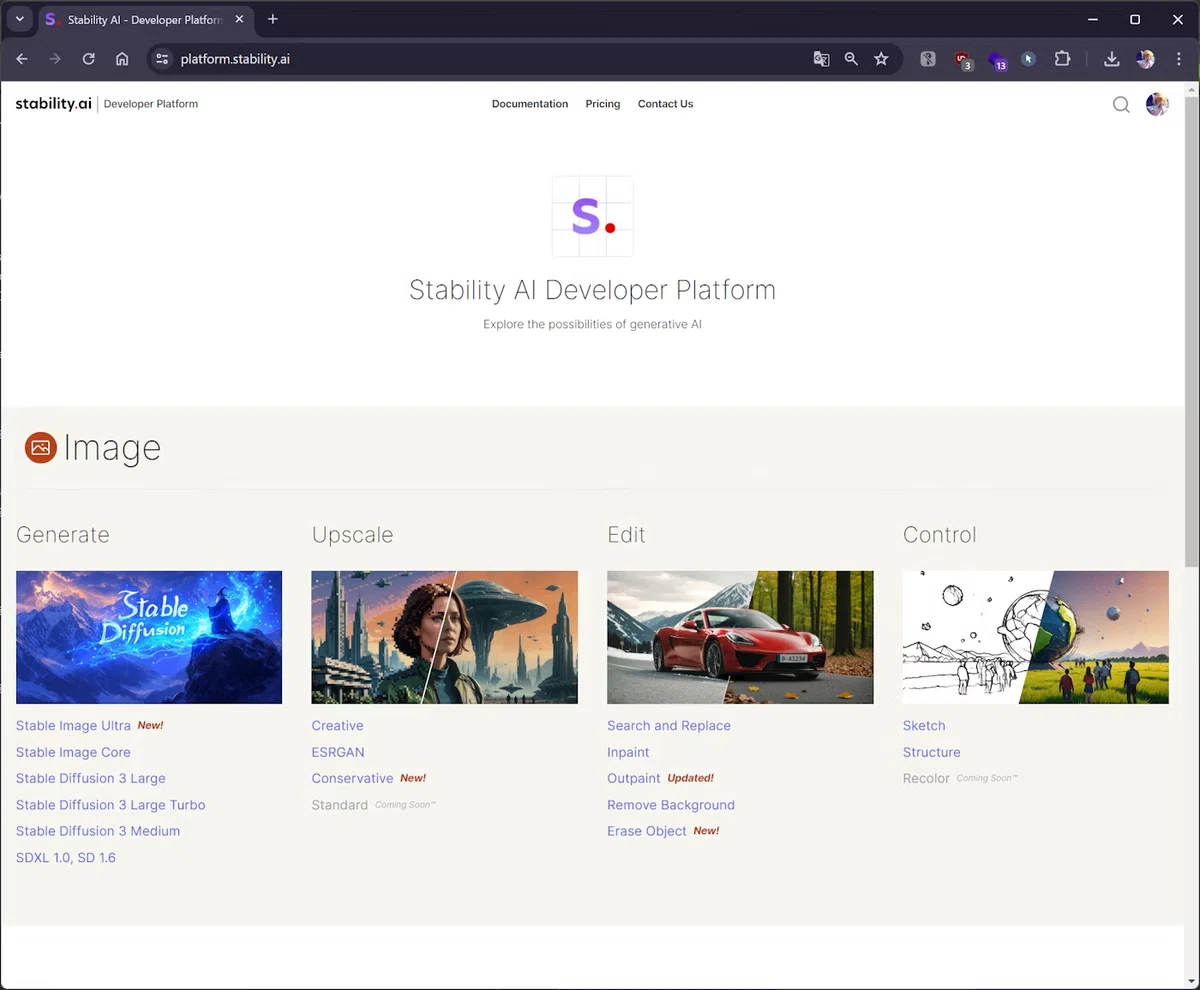Screen dimensions: 1200x990
Task: Open the Structure control link
Action: point(932,752)
